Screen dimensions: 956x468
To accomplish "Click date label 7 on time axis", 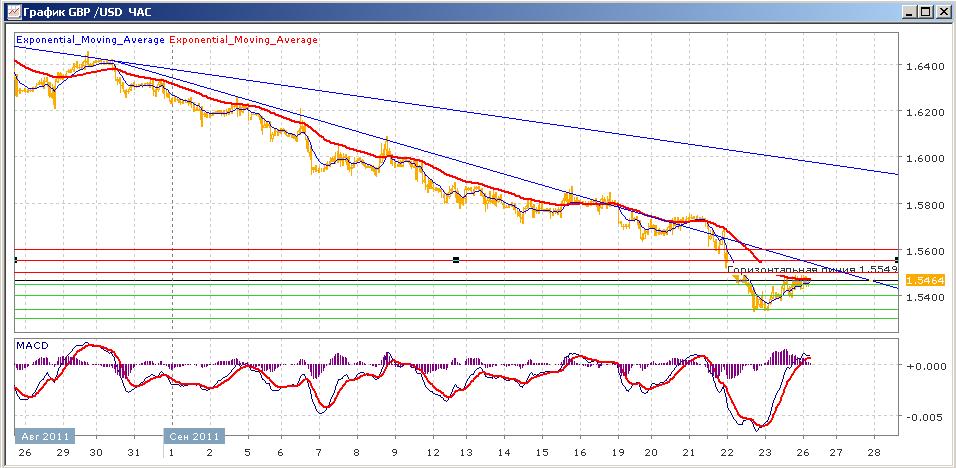I will tap(318, 453).
